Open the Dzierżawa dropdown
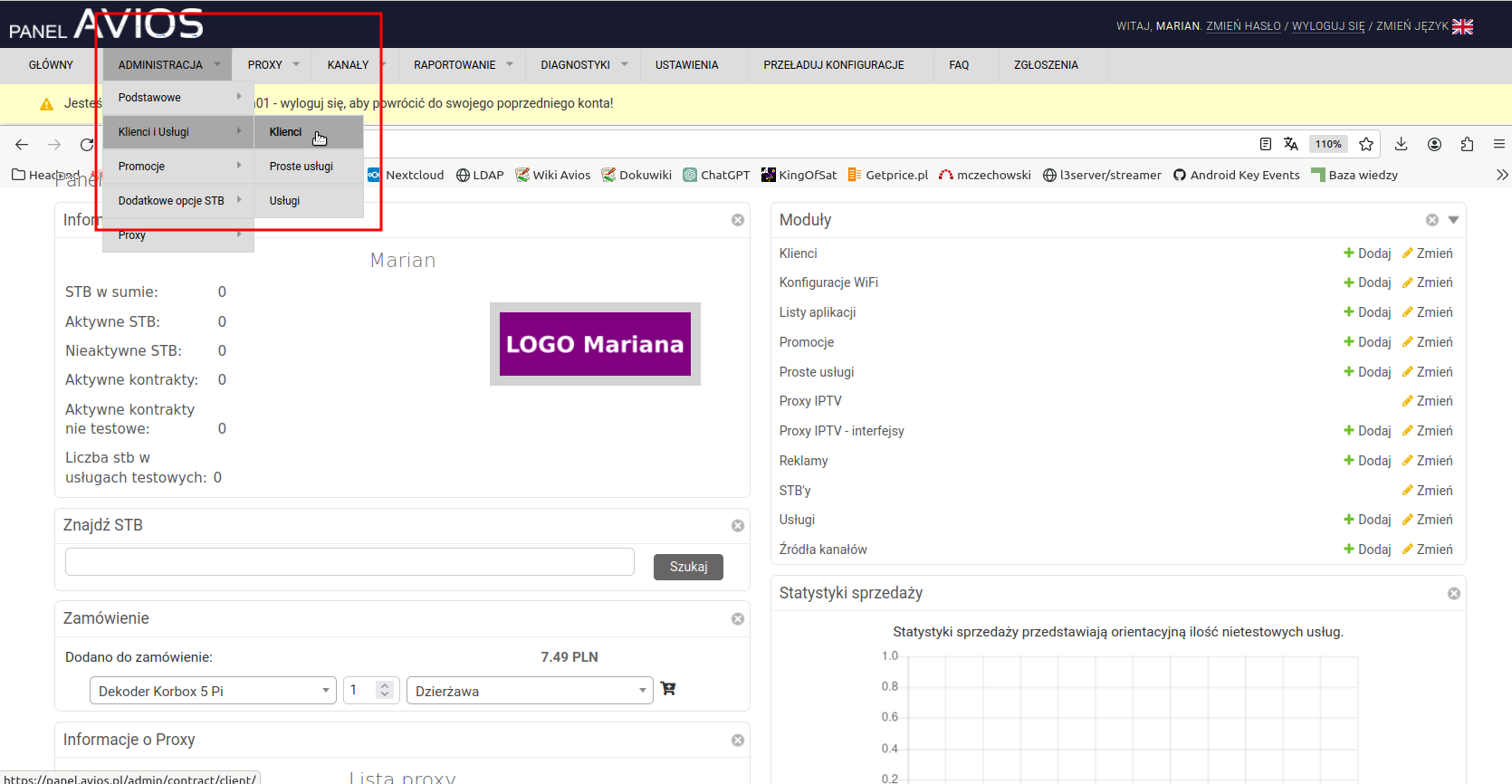This screenshot has height=784, width=1512. 530,691
